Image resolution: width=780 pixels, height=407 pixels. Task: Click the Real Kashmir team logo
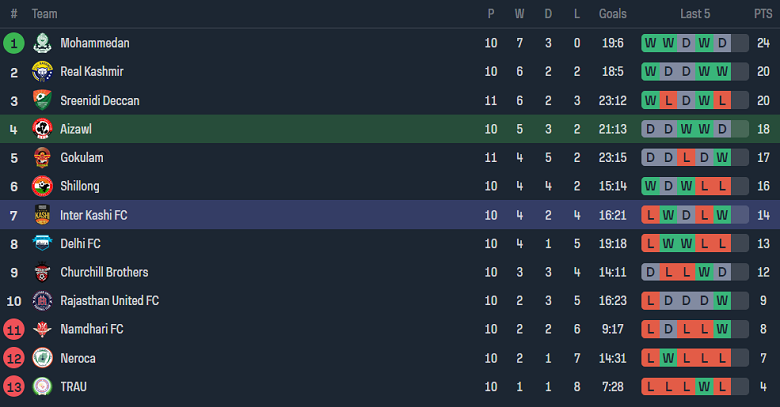[42, 72]
